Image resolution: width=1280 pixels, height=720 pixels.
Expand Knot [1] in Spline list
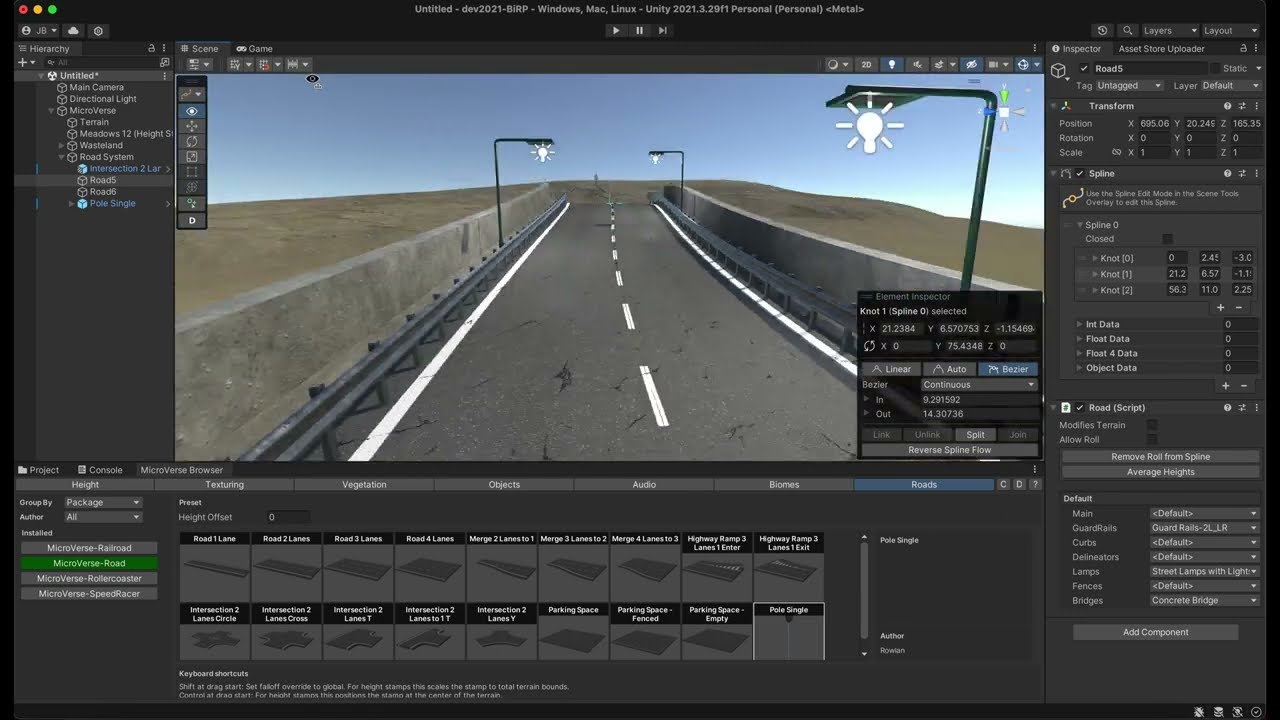point(1094,274)
